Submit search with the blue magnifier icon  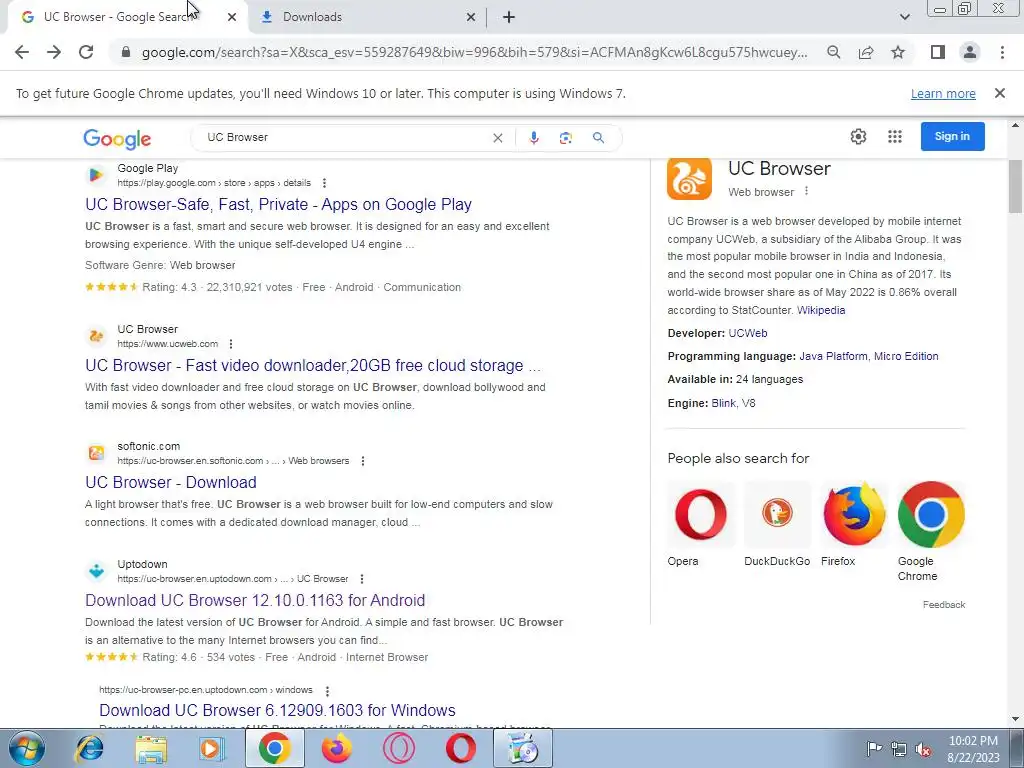tap(598, 138)
